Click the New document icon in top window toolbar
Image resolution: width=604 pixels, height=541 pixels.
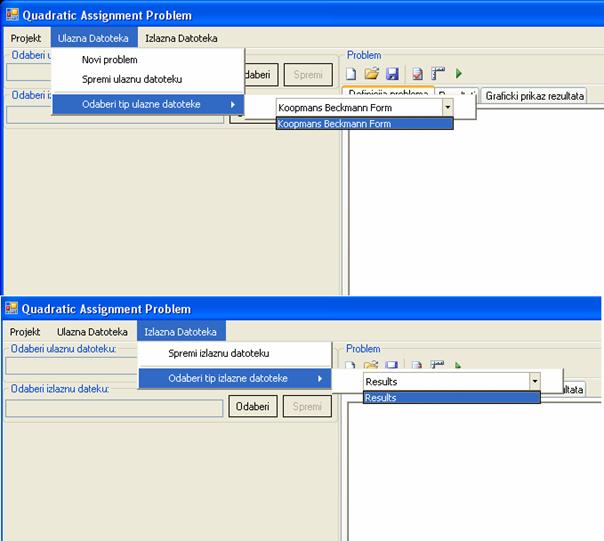coord(351,73)
